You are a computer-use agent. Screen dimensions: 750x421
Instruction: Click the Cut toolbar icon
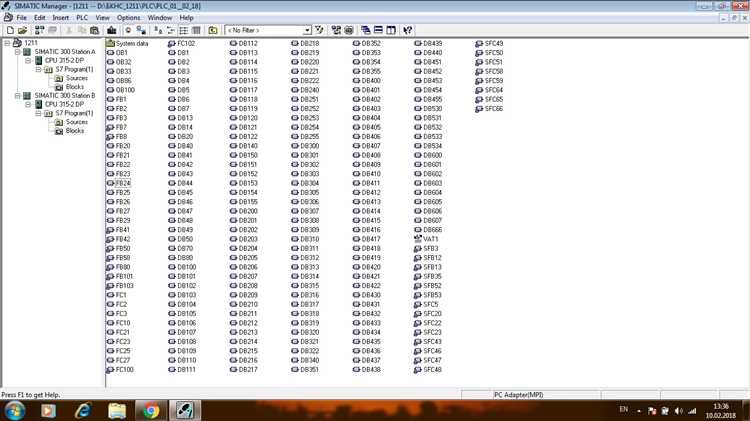69,30
